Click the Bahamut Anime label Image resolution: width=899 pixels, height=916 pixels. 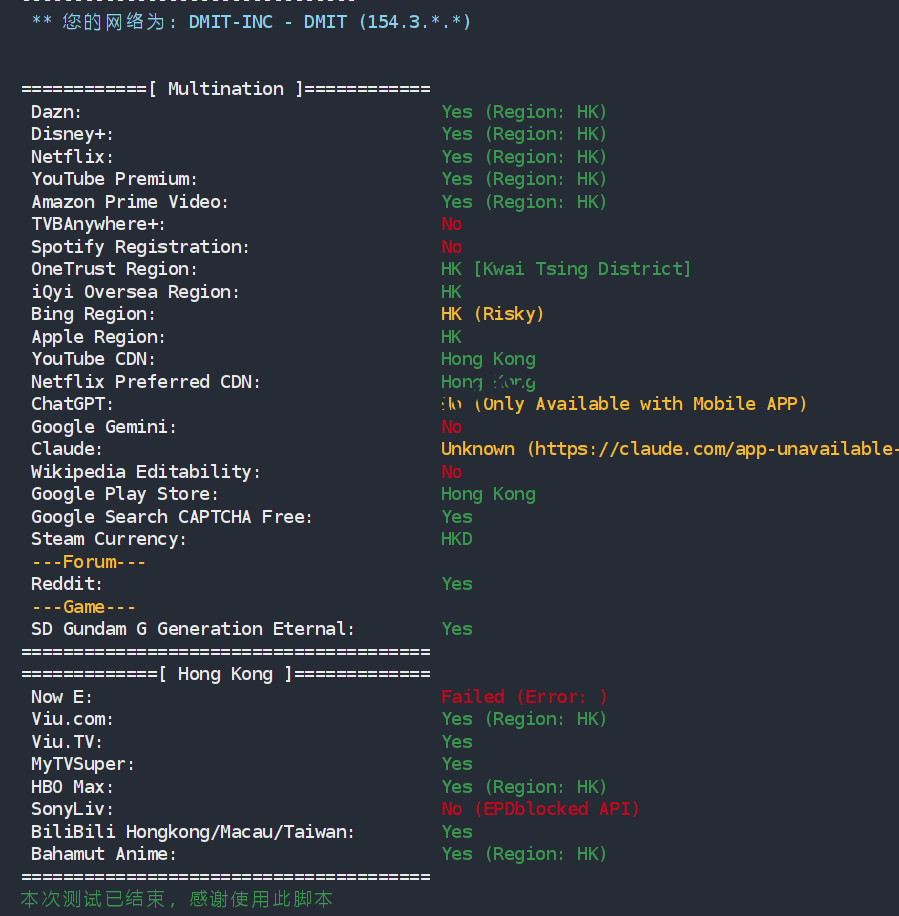click(103, 854)
